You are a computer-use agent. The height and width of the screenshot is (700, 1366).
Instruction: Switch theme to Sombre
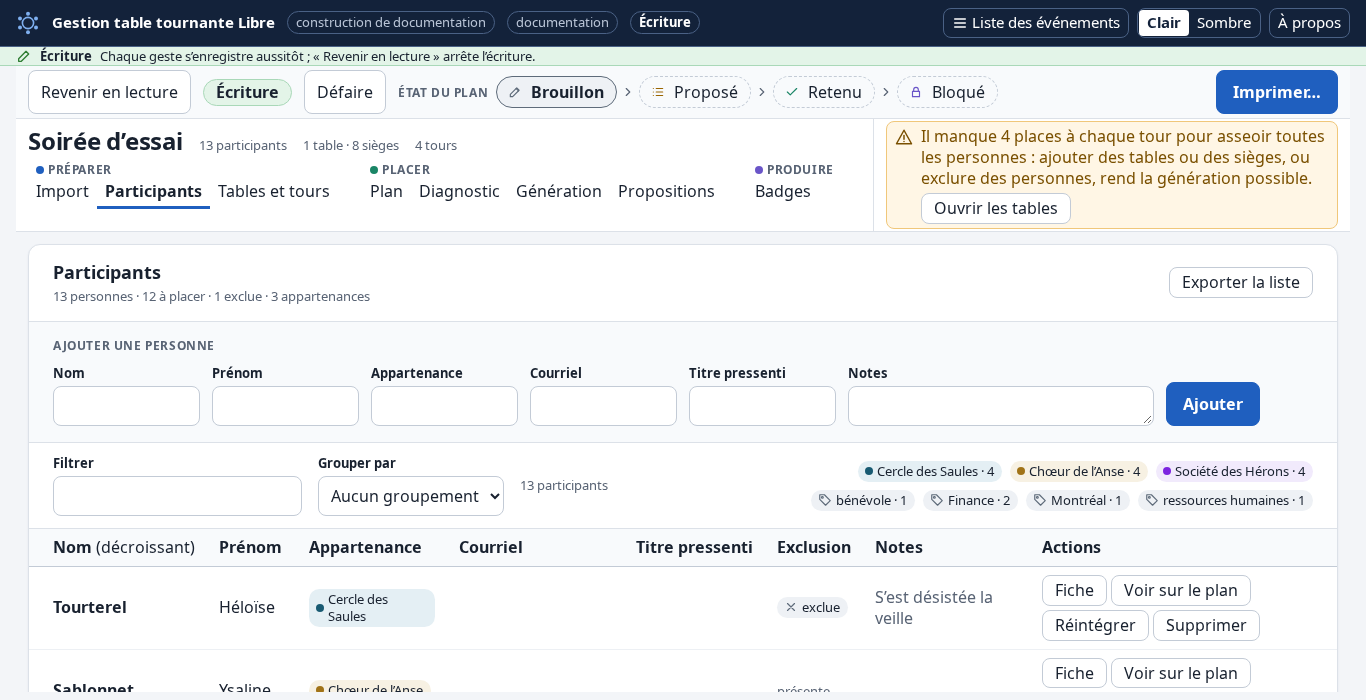[x=1224, y=23]
